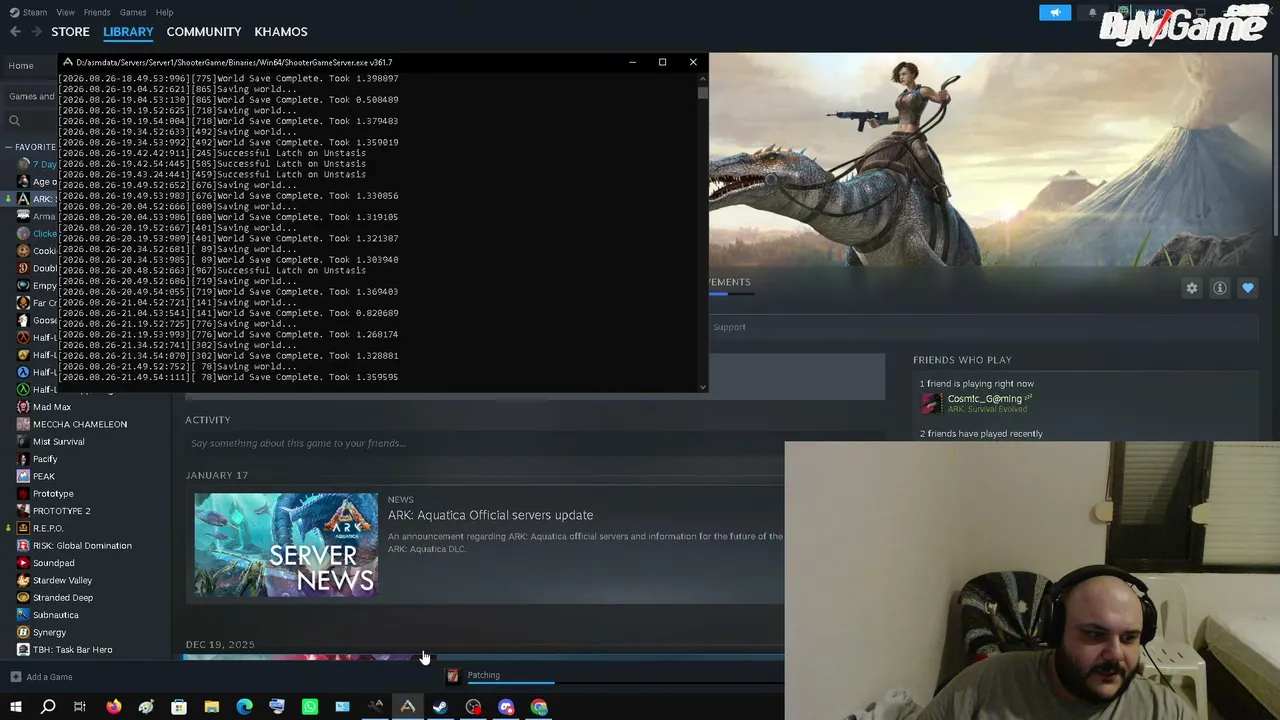Image resolution: width=1280 pixels, height=720 pixels.
Task: Select the Subnautica game icon
Action: click(x=24, y=615)
